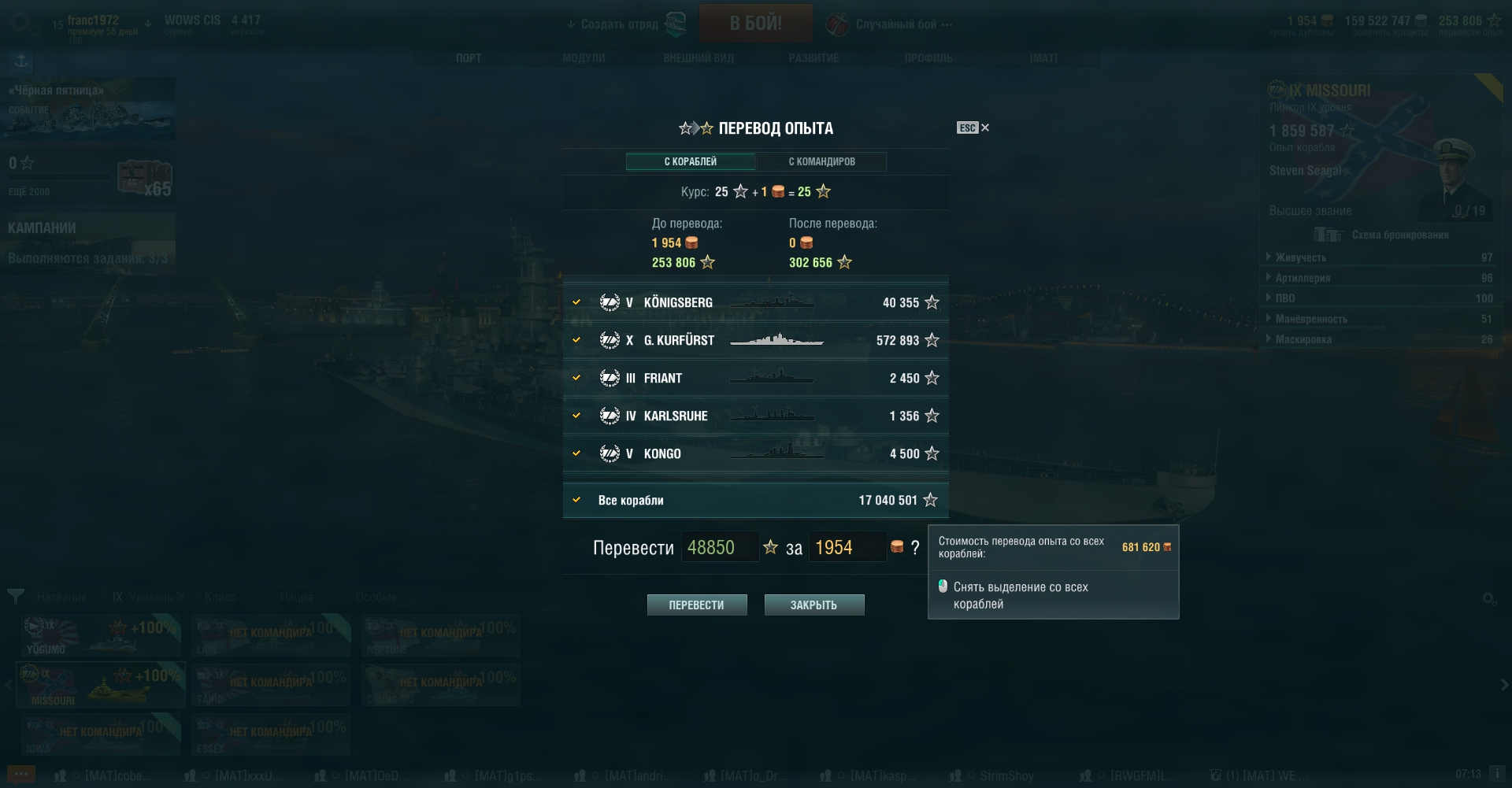This screenshot has width=1512, height=788.
Task: Click the settings gear icon near carousel
Action: 1489,599
